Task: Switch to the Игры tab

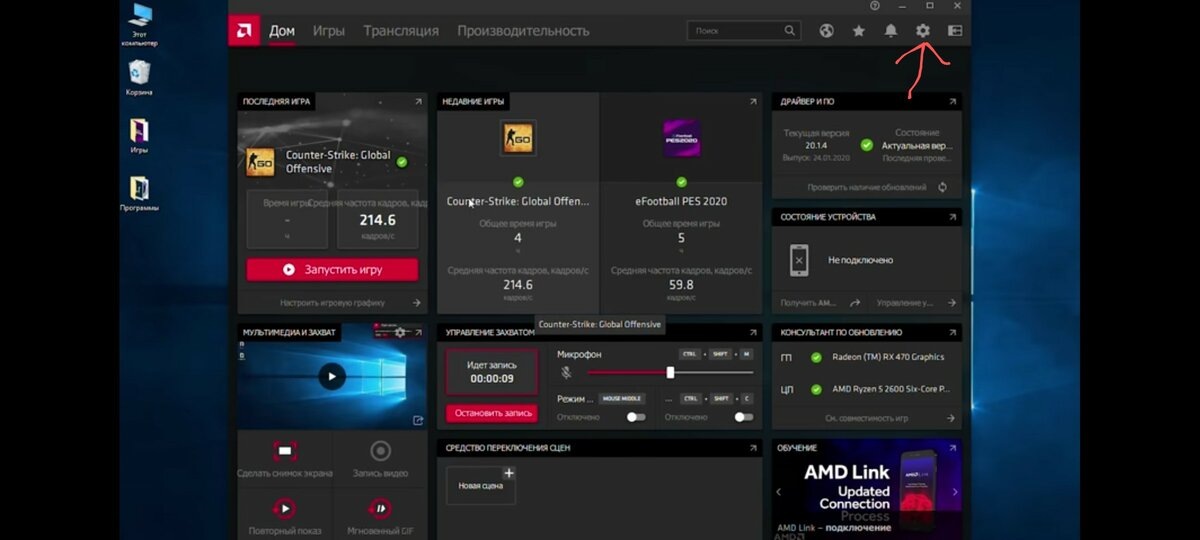Action: point(329,31)
